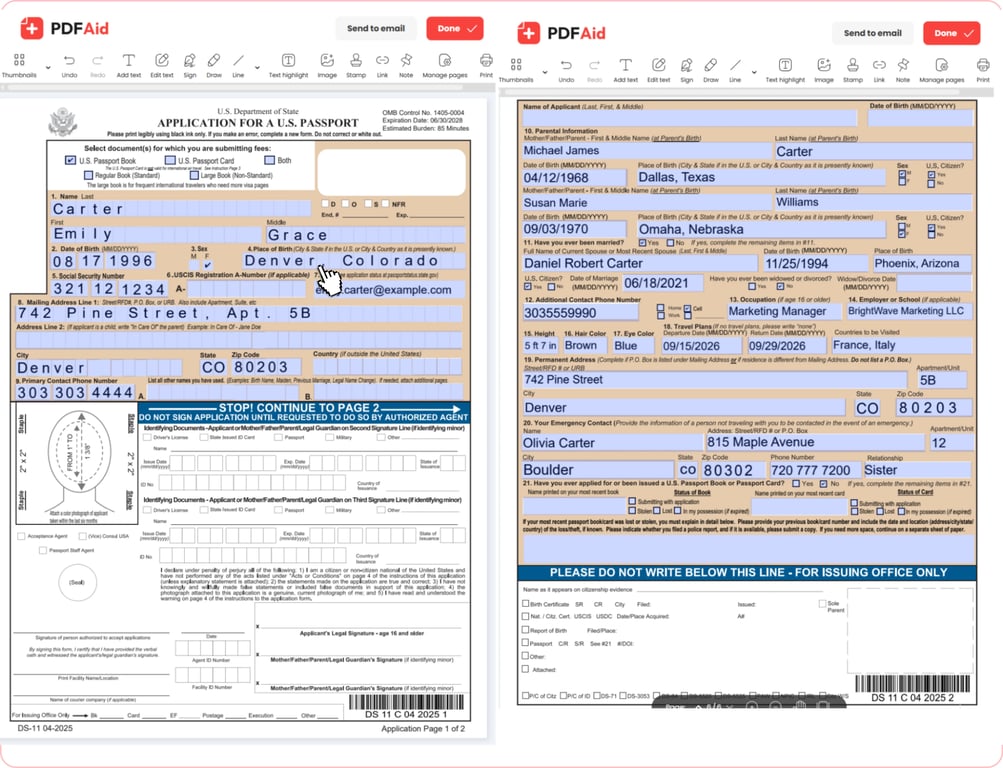The height and width of the screenshot is (768, 1003).
Task: Click spouse name field Daniel Robert Carter
Action: pos(640,263)
